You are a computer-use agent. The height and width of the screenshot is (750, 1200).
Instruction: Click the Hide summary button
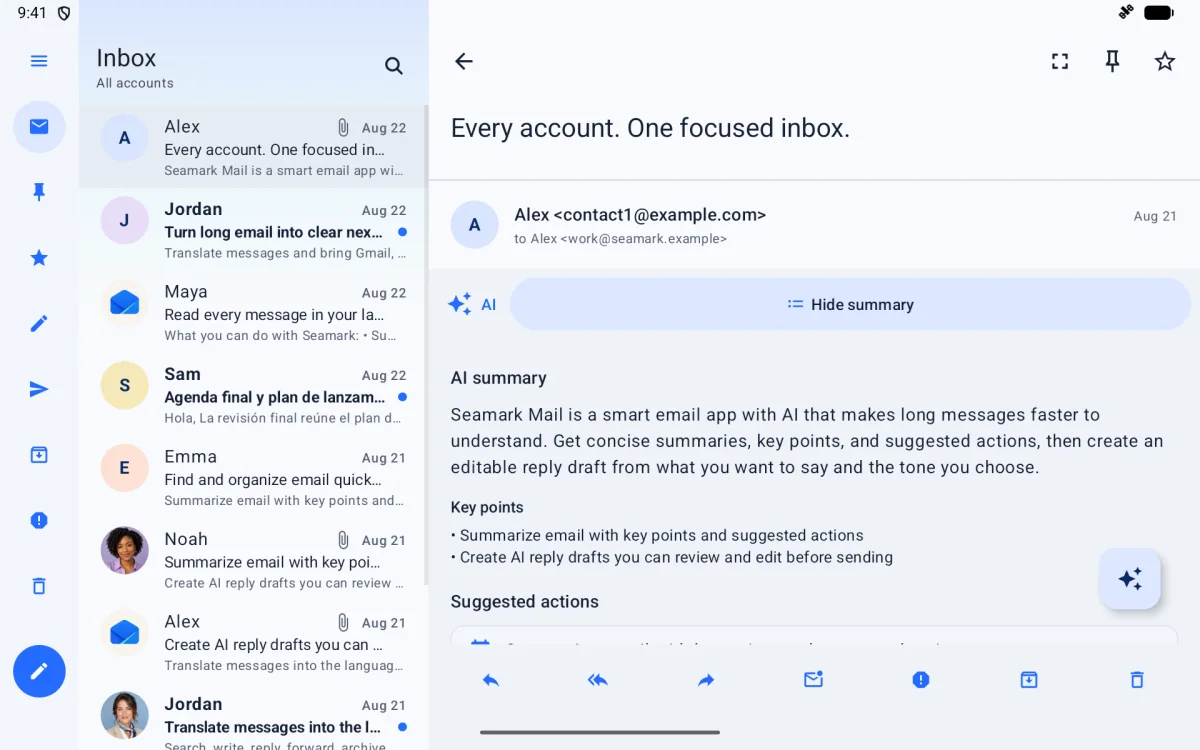point(850,304)
